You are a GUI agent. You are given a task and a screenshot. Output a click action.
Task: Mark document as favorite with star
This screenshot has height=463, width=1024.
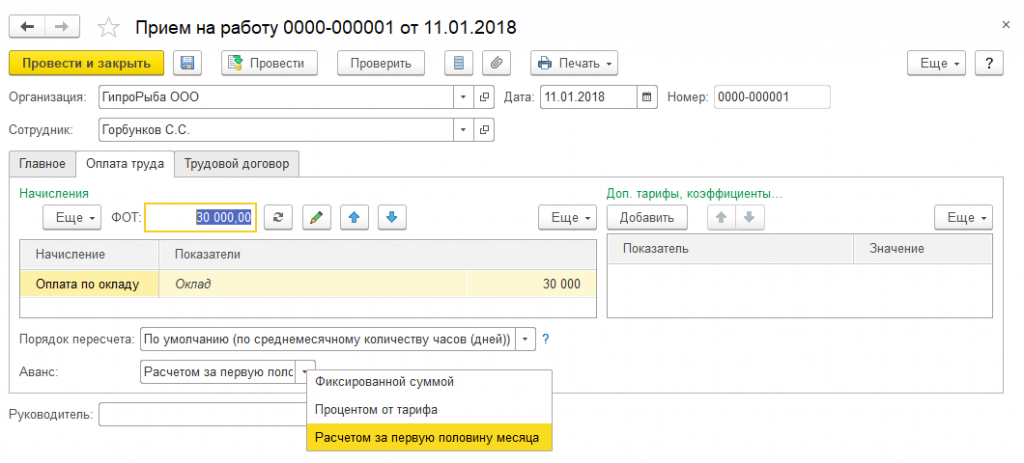111,24
